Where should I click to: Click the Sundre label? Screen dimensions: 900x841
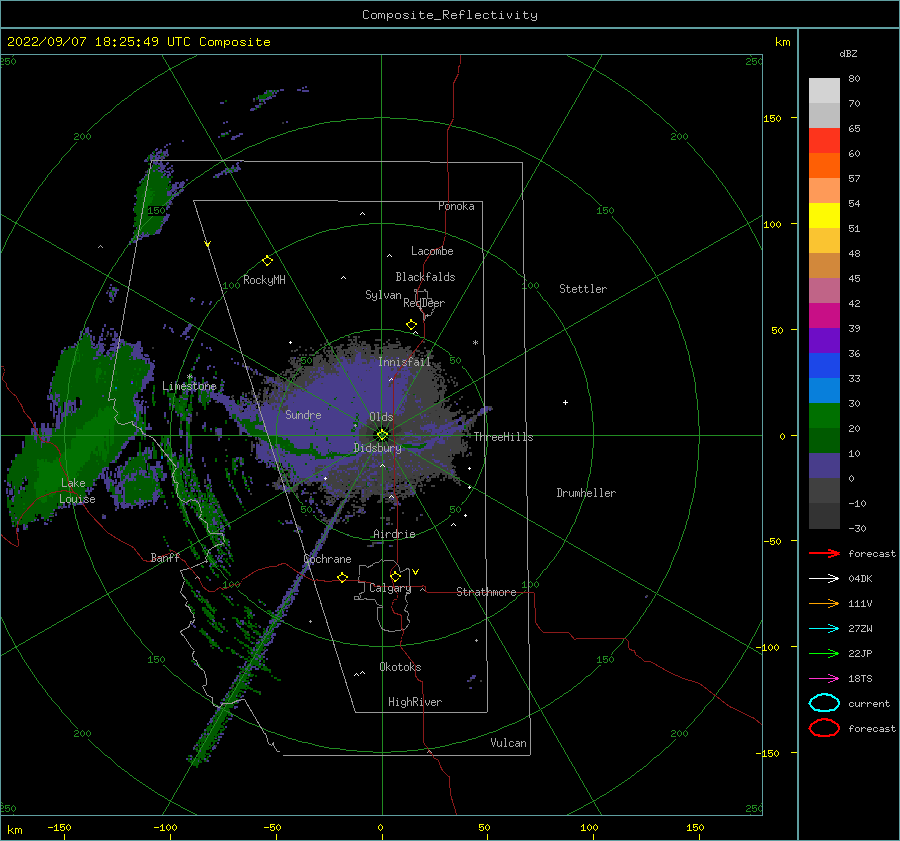tap(303, 414)
